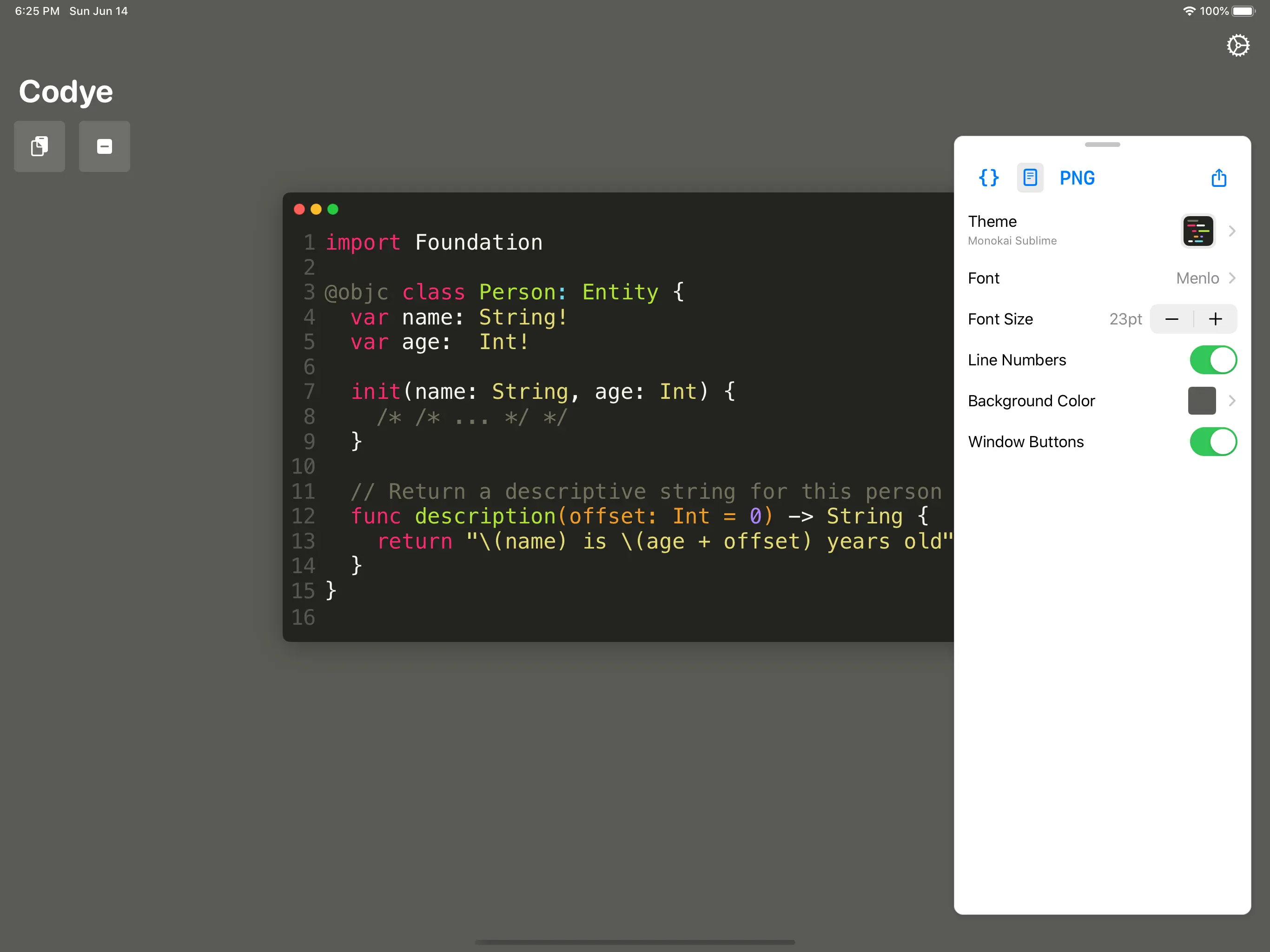Viewport: 1270px width, 952px height.
Task: Increase font size with plus button
Action: coord(1216,319)
